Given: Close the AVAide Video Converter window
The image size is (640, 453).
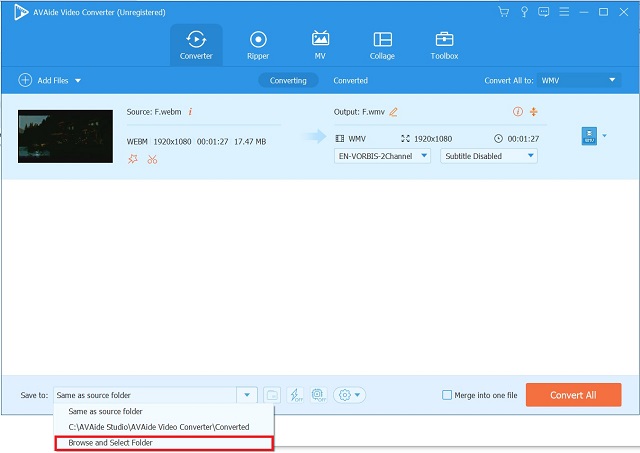Looking at the screenshot, I should point(624,12).
